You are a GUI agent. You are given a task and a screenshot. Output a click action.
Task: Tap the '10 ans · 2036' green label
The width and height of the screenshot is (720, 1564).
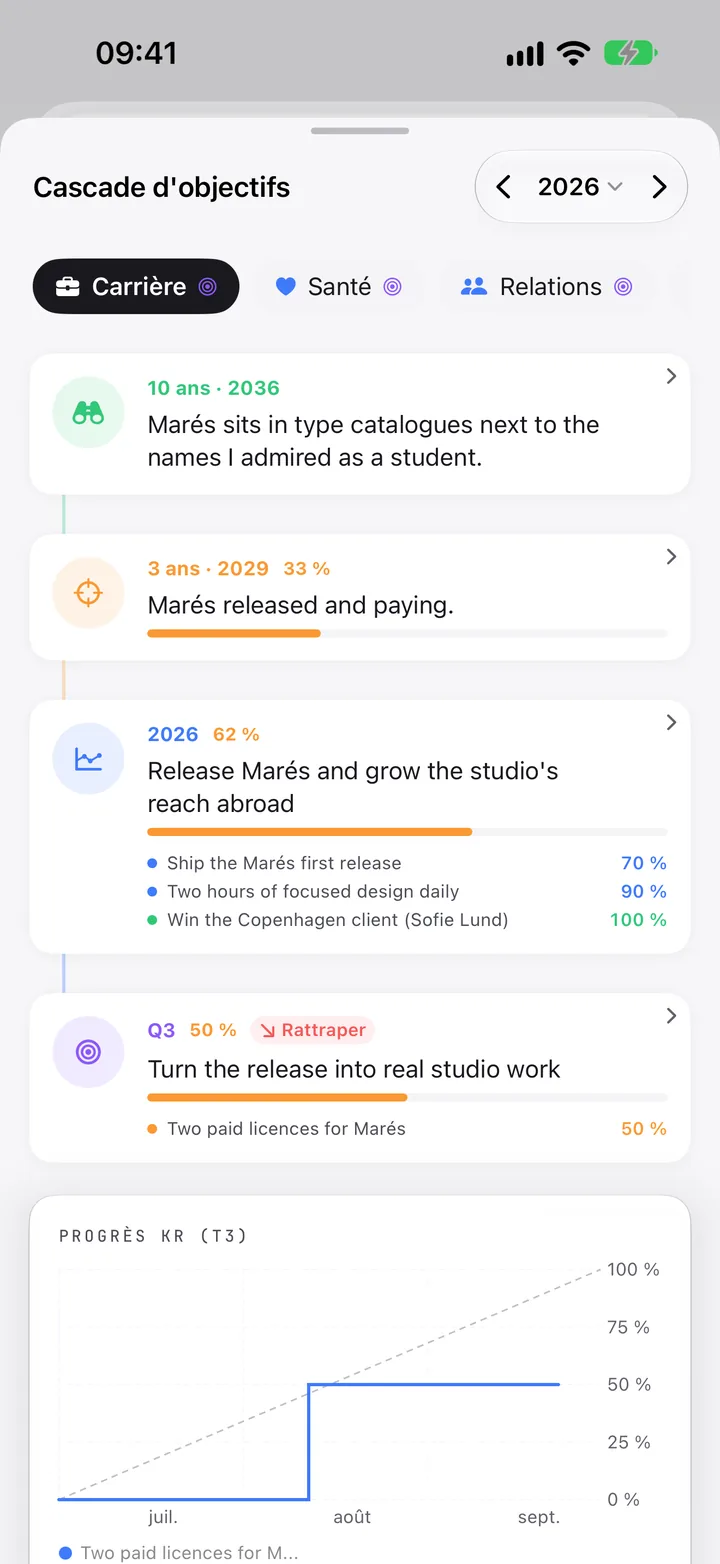214,388
